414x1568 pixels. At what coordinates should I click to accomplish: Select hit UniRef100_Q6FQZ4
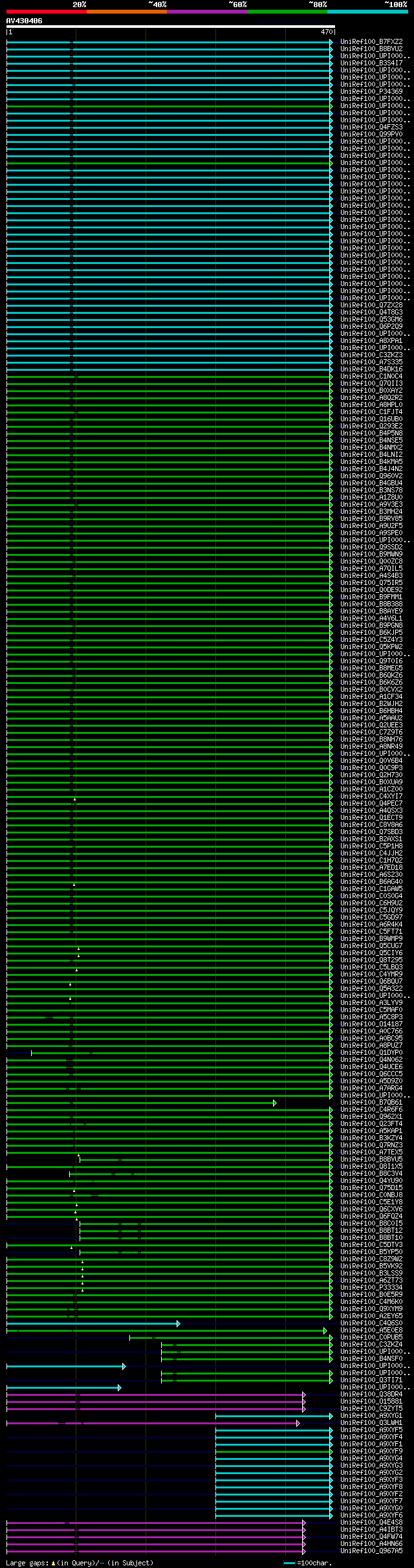(x=371, y=1216)
